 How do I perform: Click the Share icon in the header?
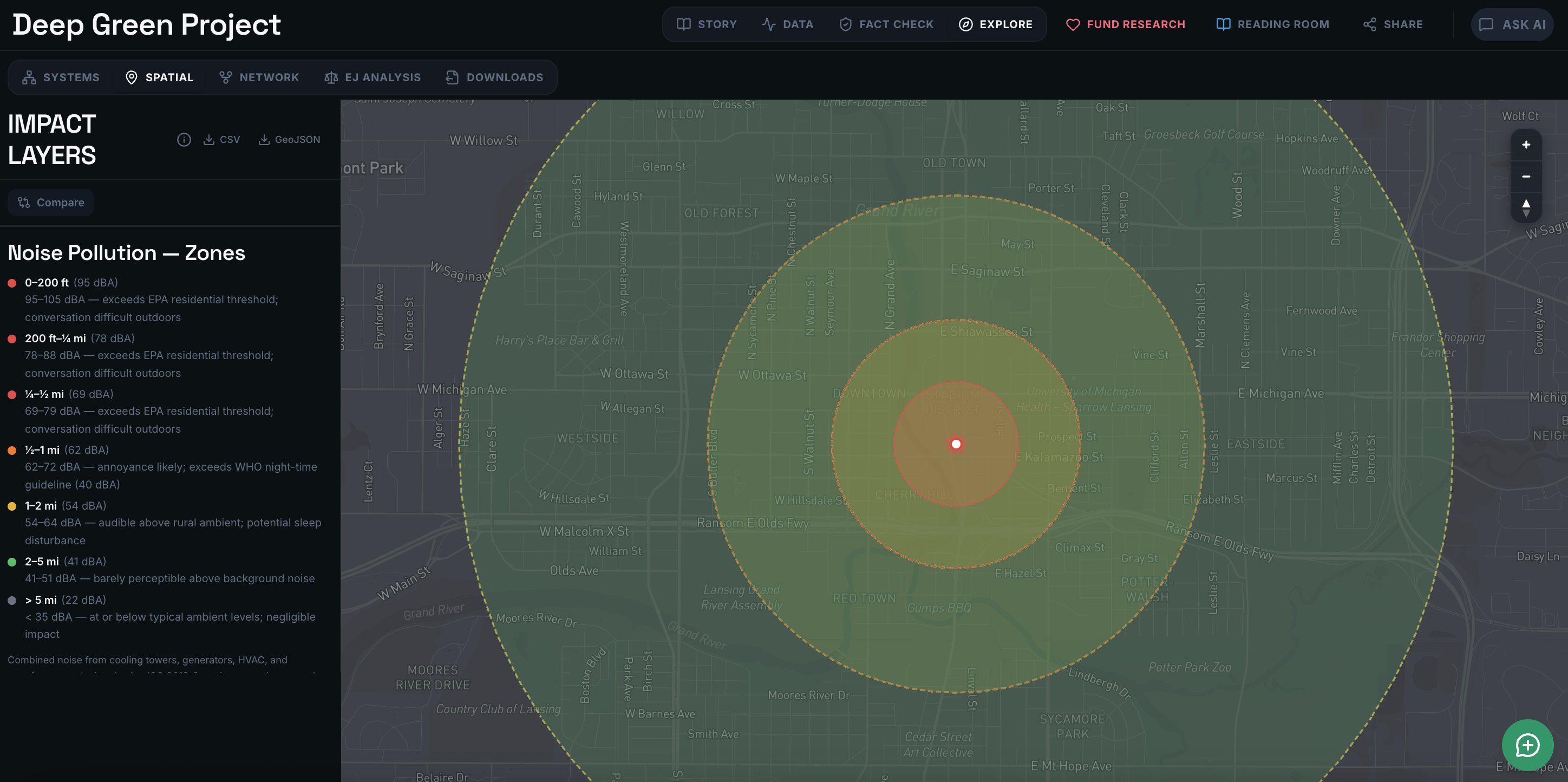[x=1370, y=24]
